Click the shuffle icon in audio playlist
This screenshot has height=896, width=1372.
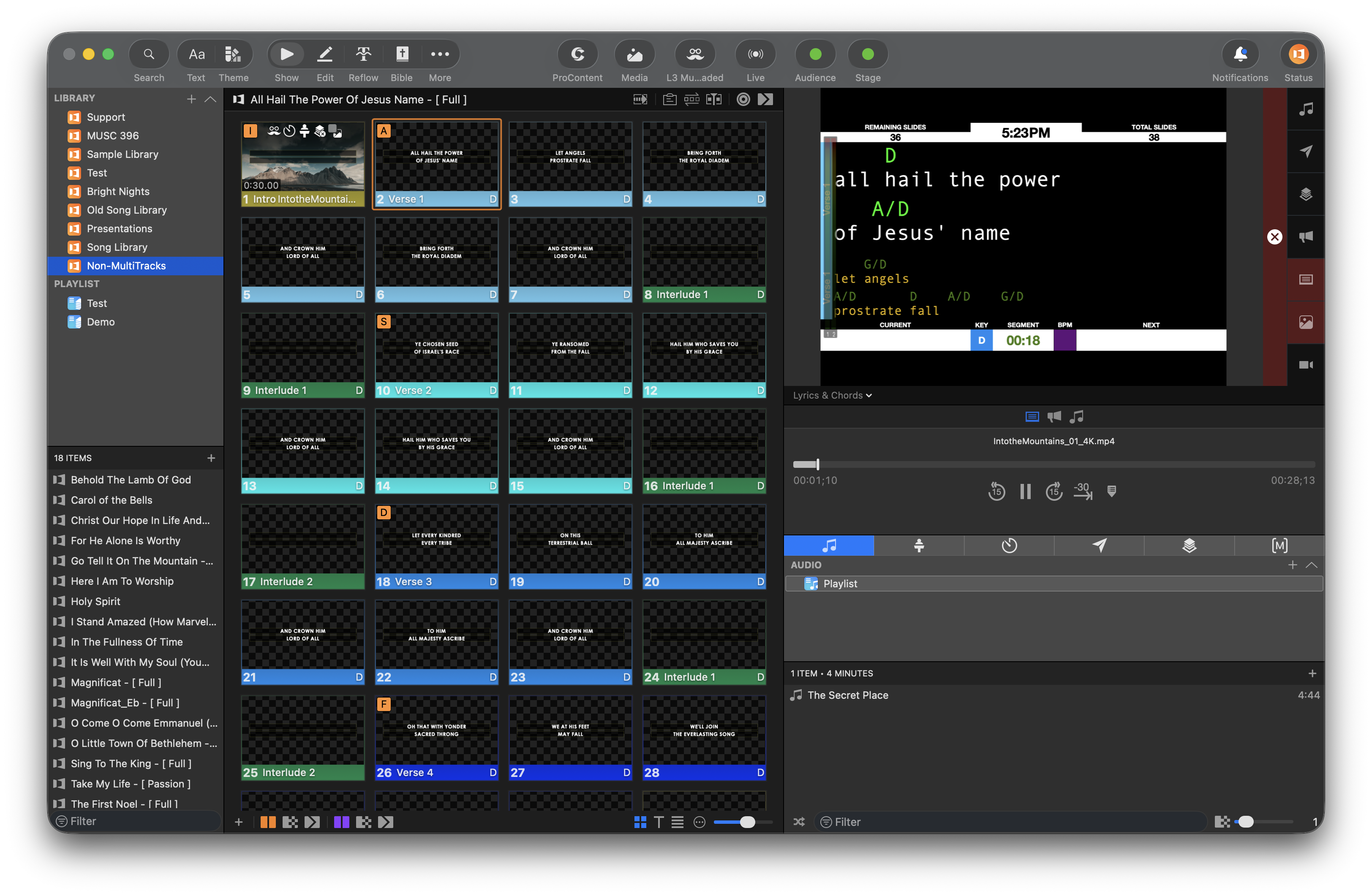798,822
